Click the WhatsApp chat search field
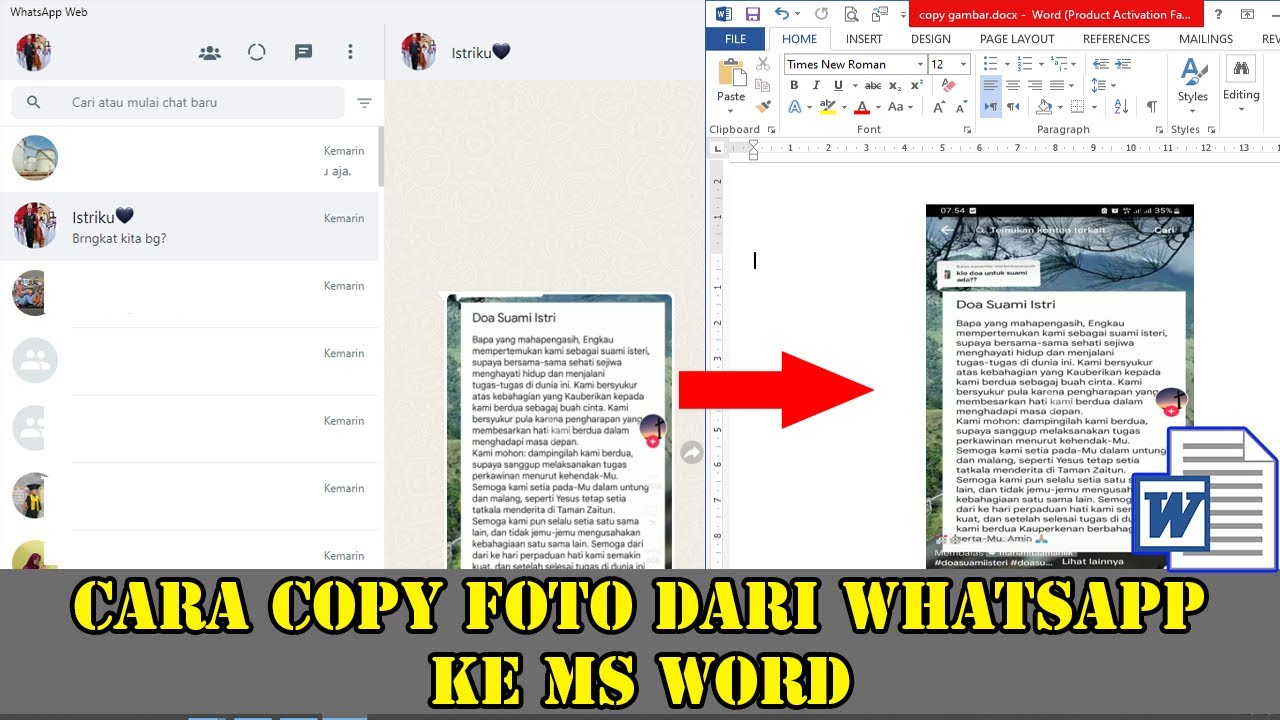Screen dimensions: 1280x720 point(178,102)
